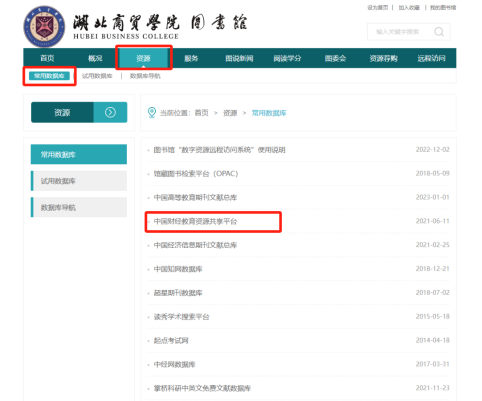Open 中经网数据库 entry

174,364
